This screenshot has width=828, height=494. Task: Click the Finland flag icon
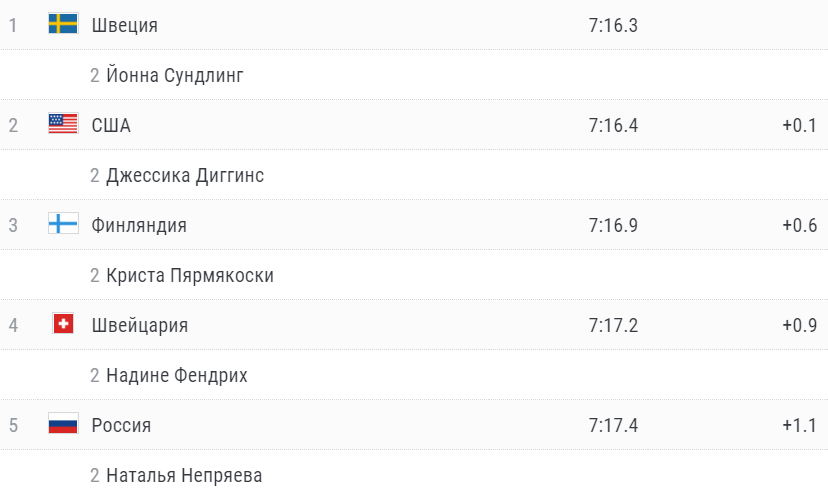tap(63, 223)
